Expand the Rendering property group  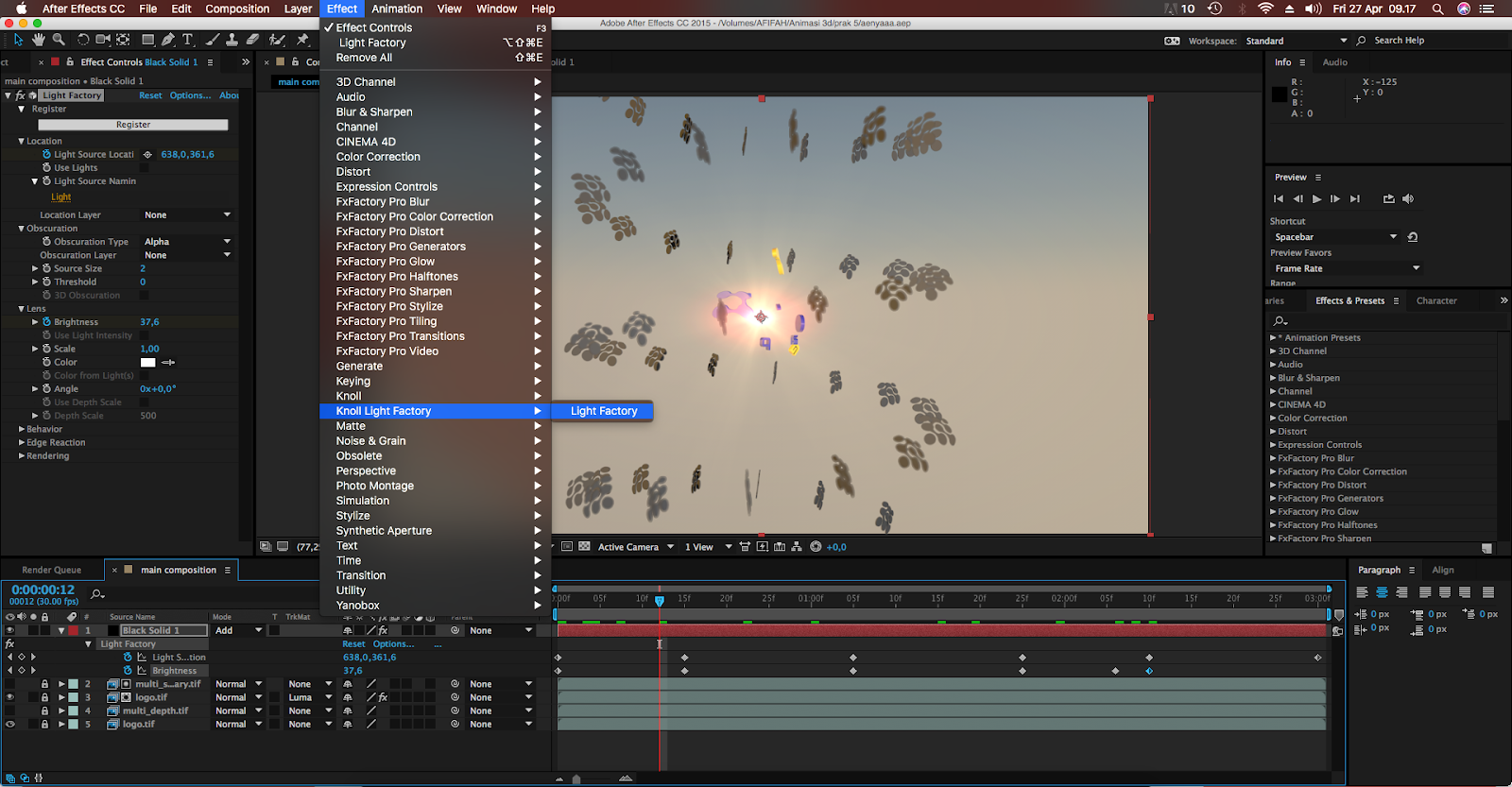[x=22, y=455]
